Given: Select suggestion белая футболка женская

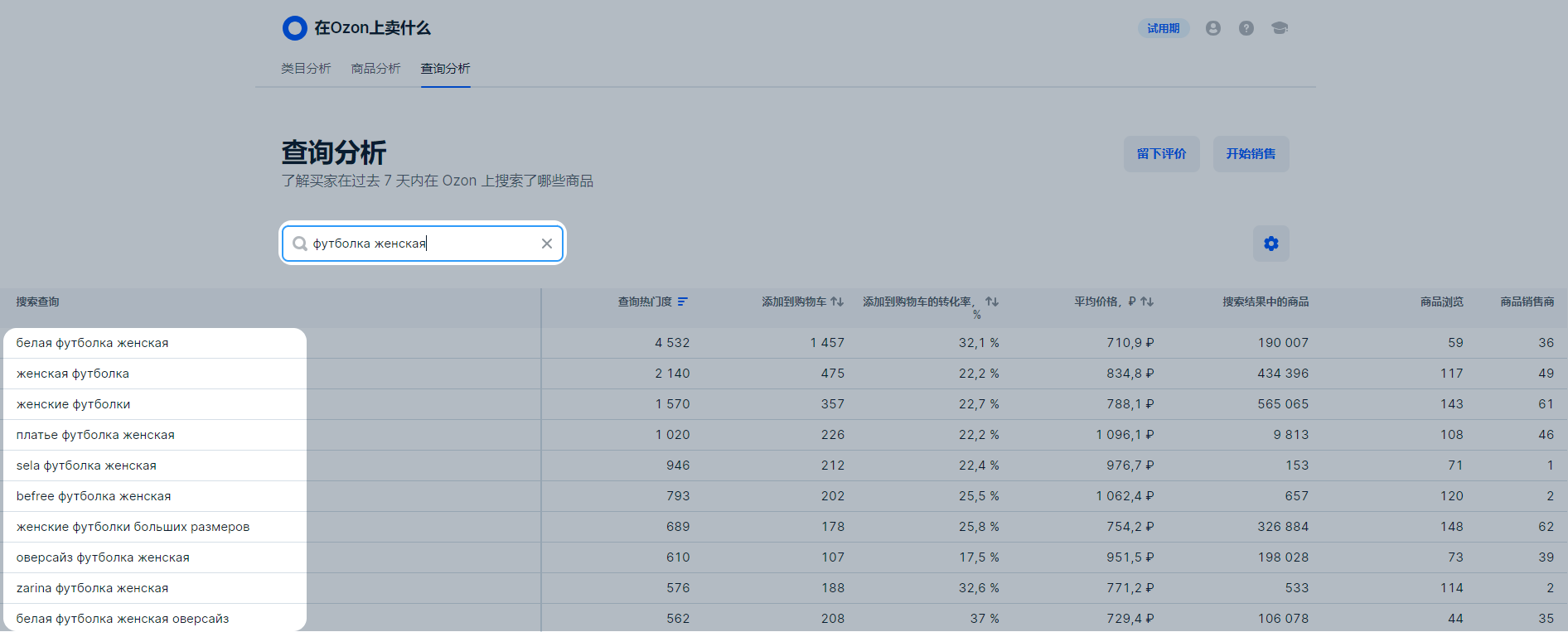Looking at the screenshot, I should pos(93,343).
